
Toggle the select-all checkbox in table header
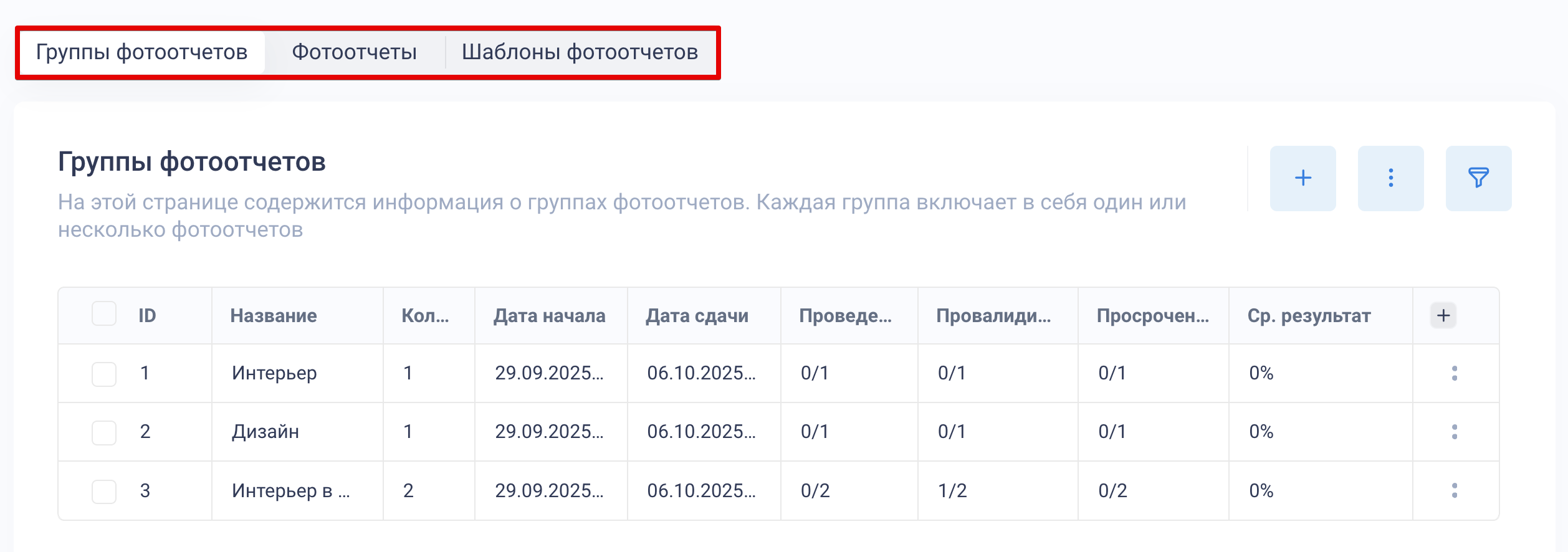(104, 313)
